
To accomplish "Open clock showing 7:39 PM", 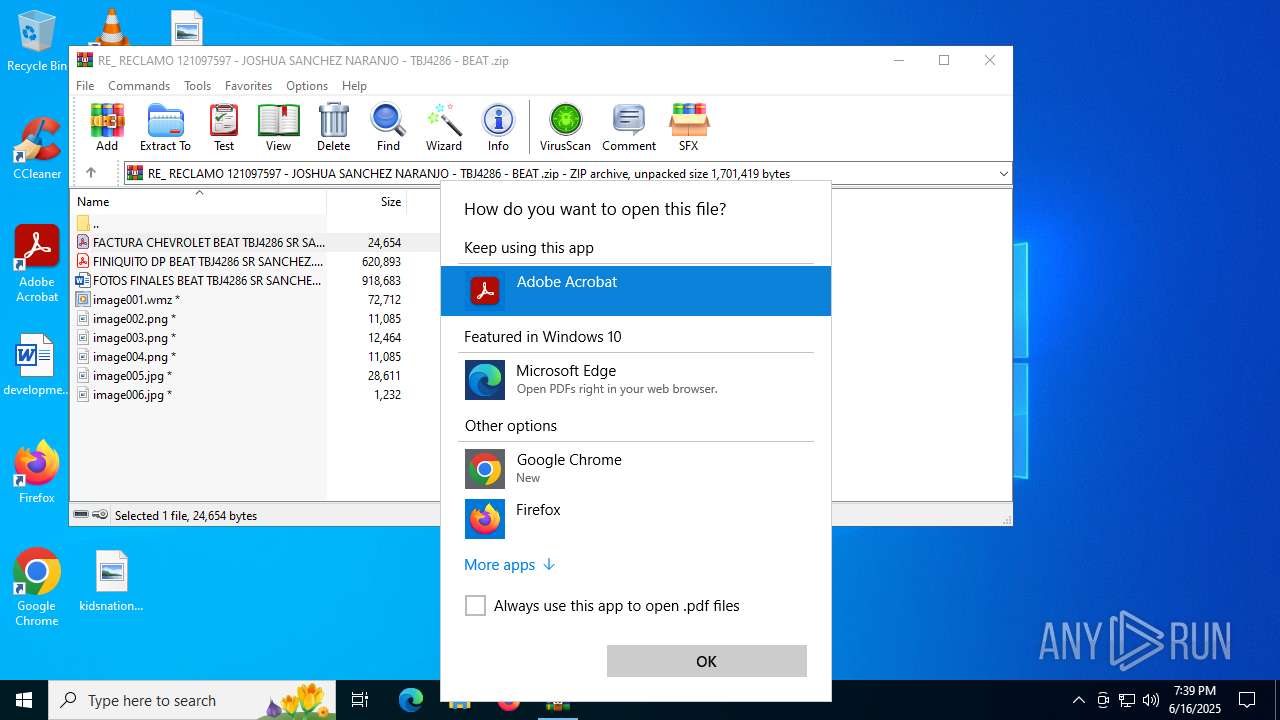I will 1195,700.
